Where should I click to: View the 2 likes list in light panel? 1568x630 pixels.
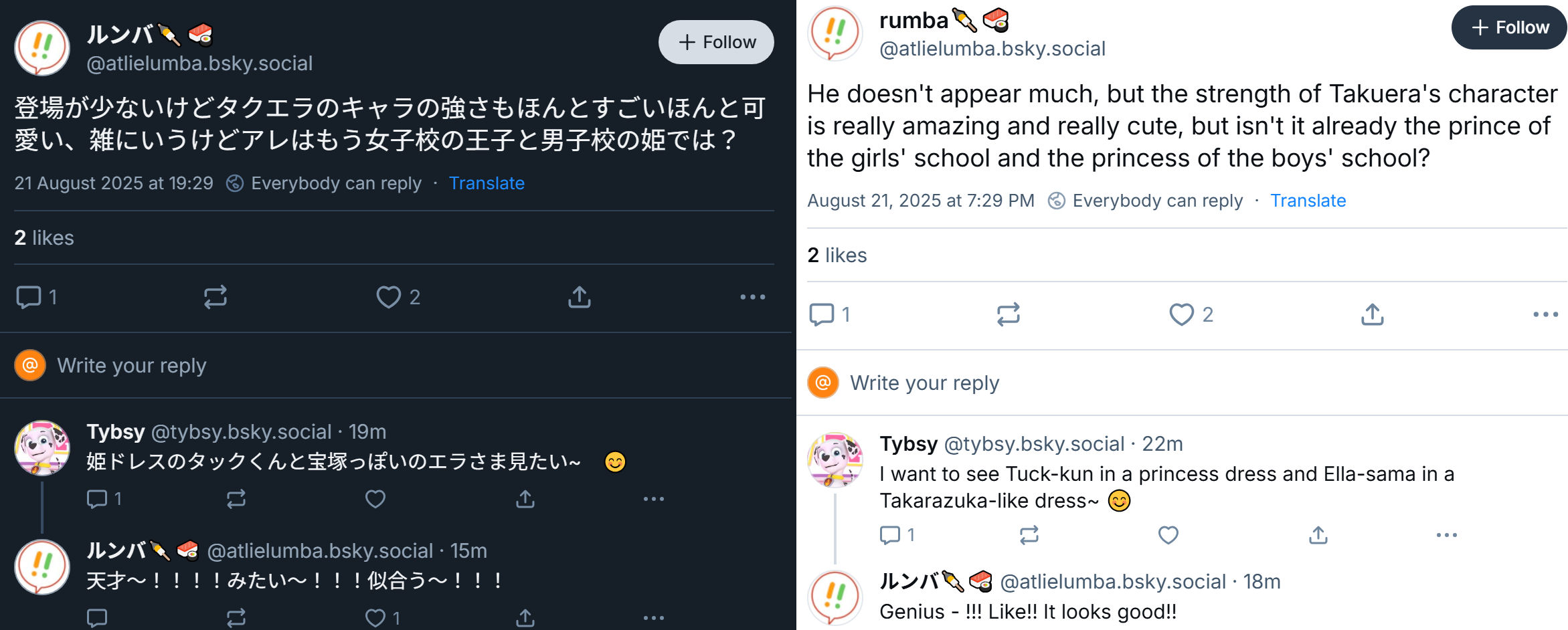(x=837, y=255)
